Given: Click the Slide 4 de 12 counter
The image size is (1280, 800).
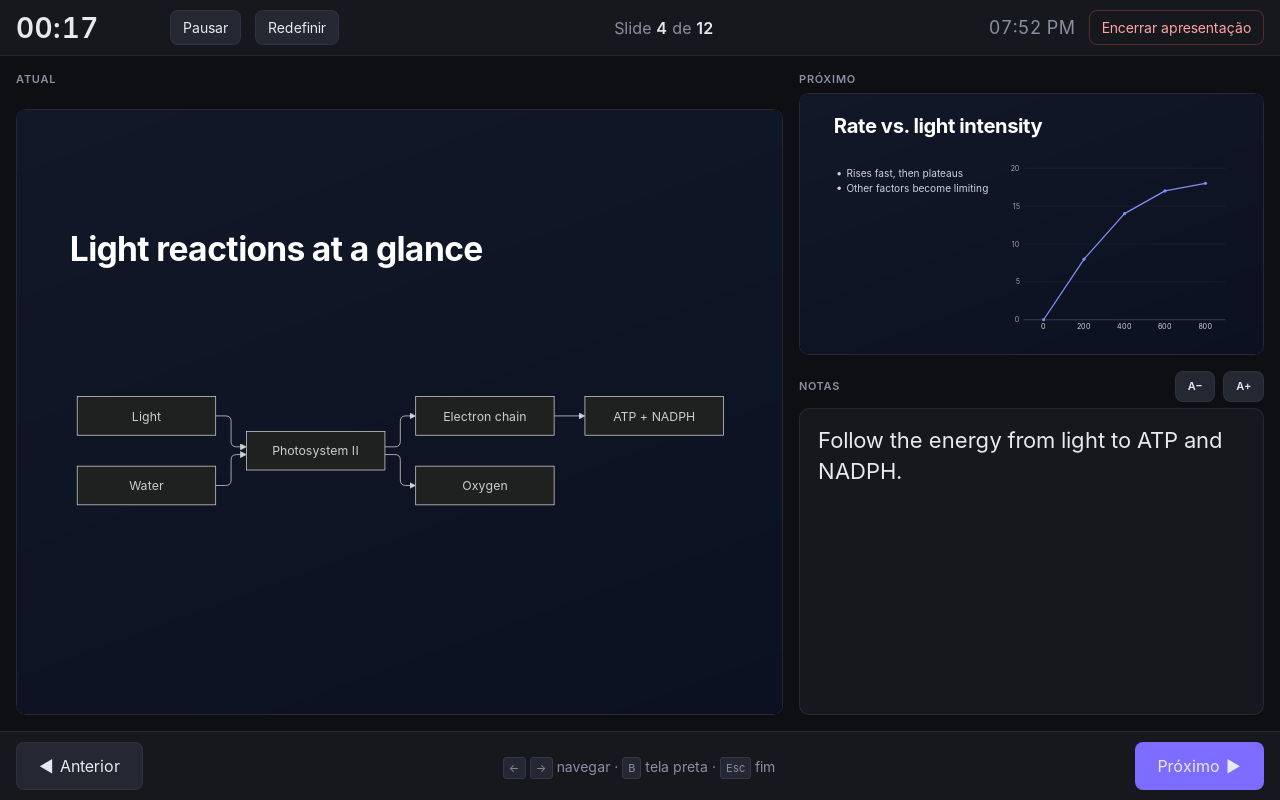Looking at the screenshot, I should (x=664, y=28).
